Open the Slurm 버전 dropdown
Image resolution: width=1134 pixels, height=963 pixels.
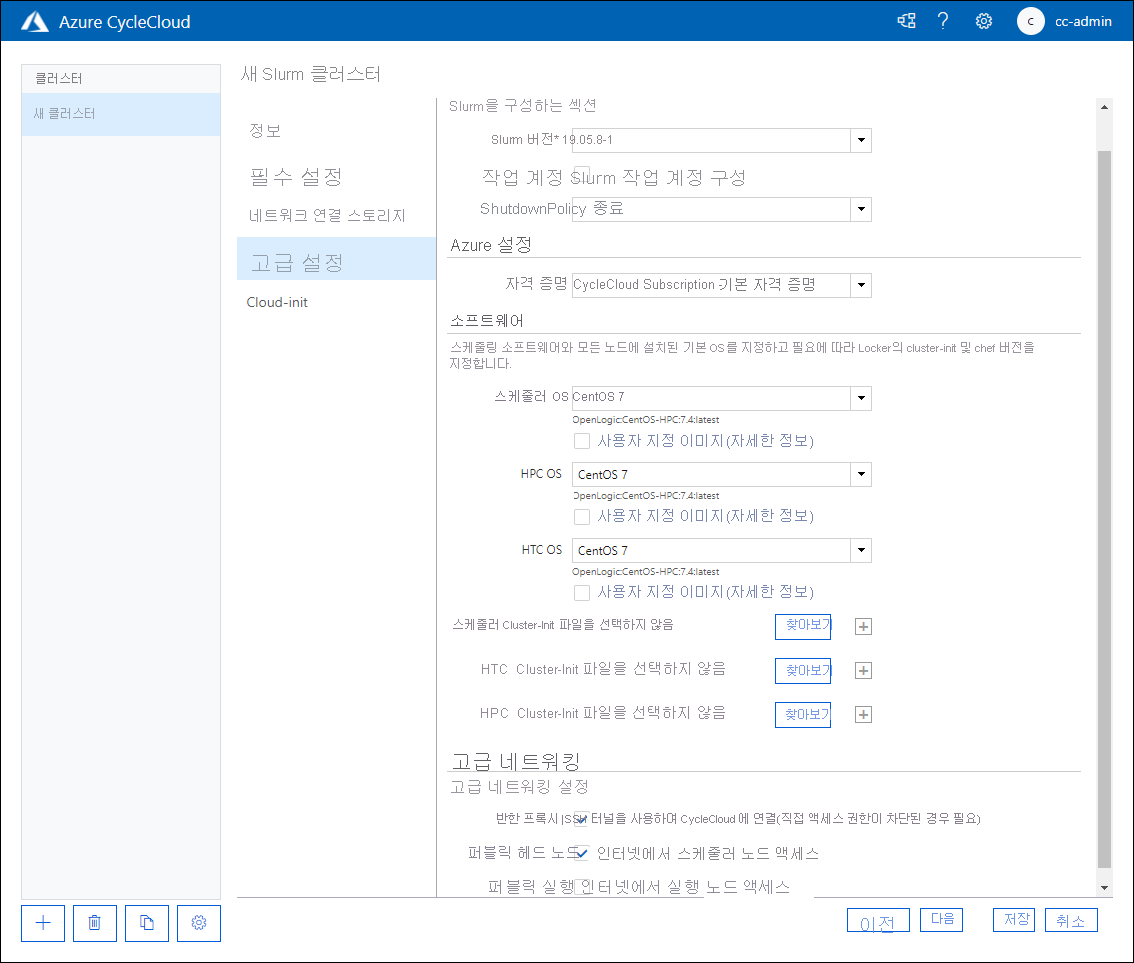(860, 140)
